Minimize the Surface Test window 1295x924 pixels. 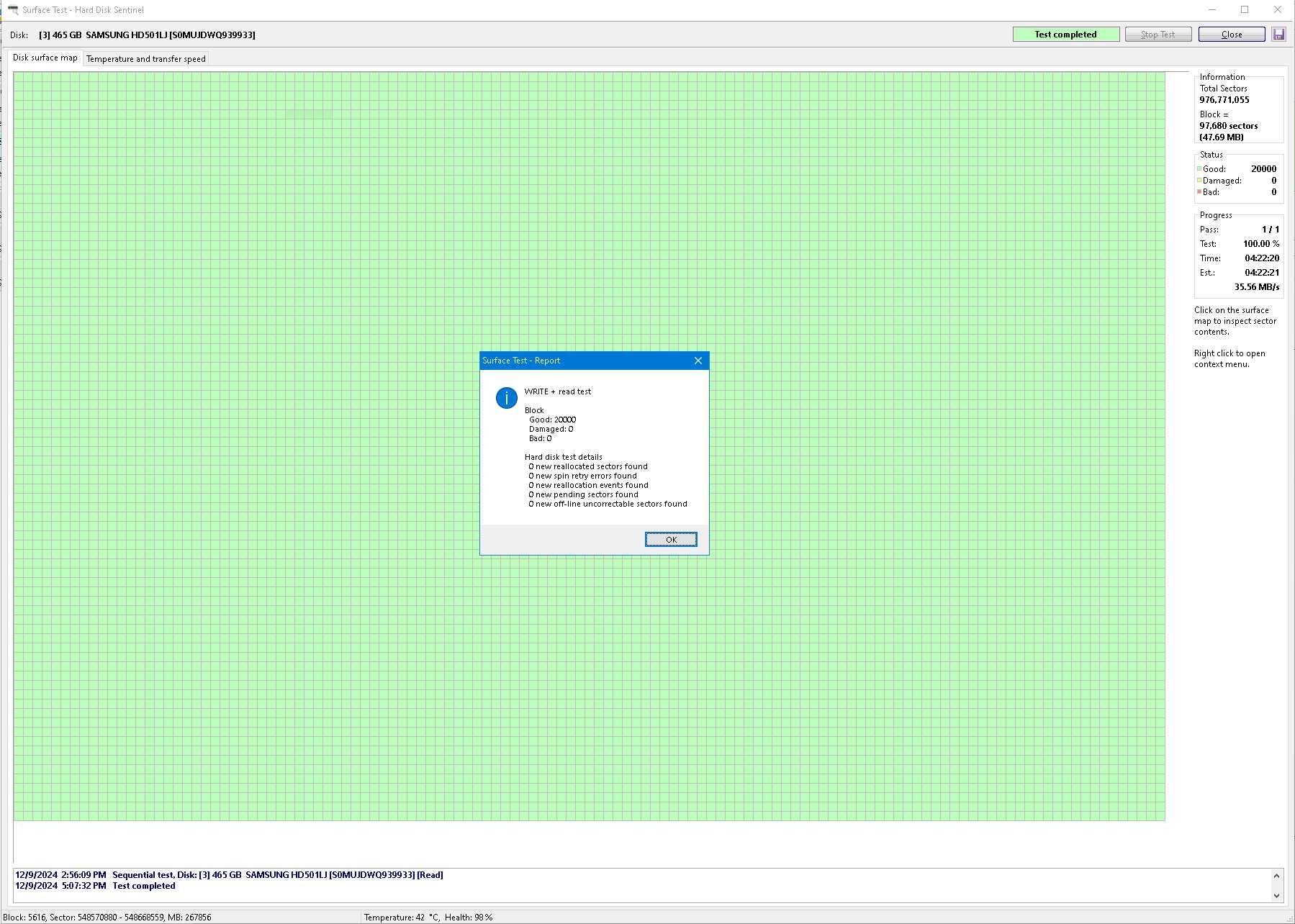click(x=1212, y=10)
